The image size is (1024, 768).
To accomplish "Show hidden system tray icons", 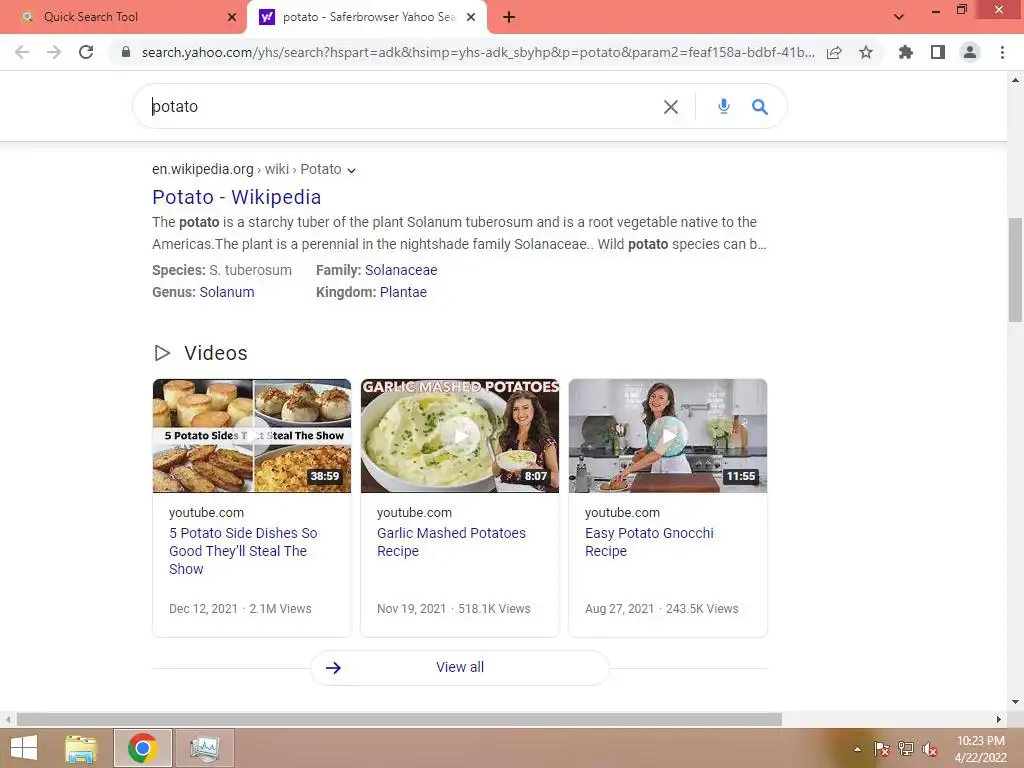I will point(857,749).
